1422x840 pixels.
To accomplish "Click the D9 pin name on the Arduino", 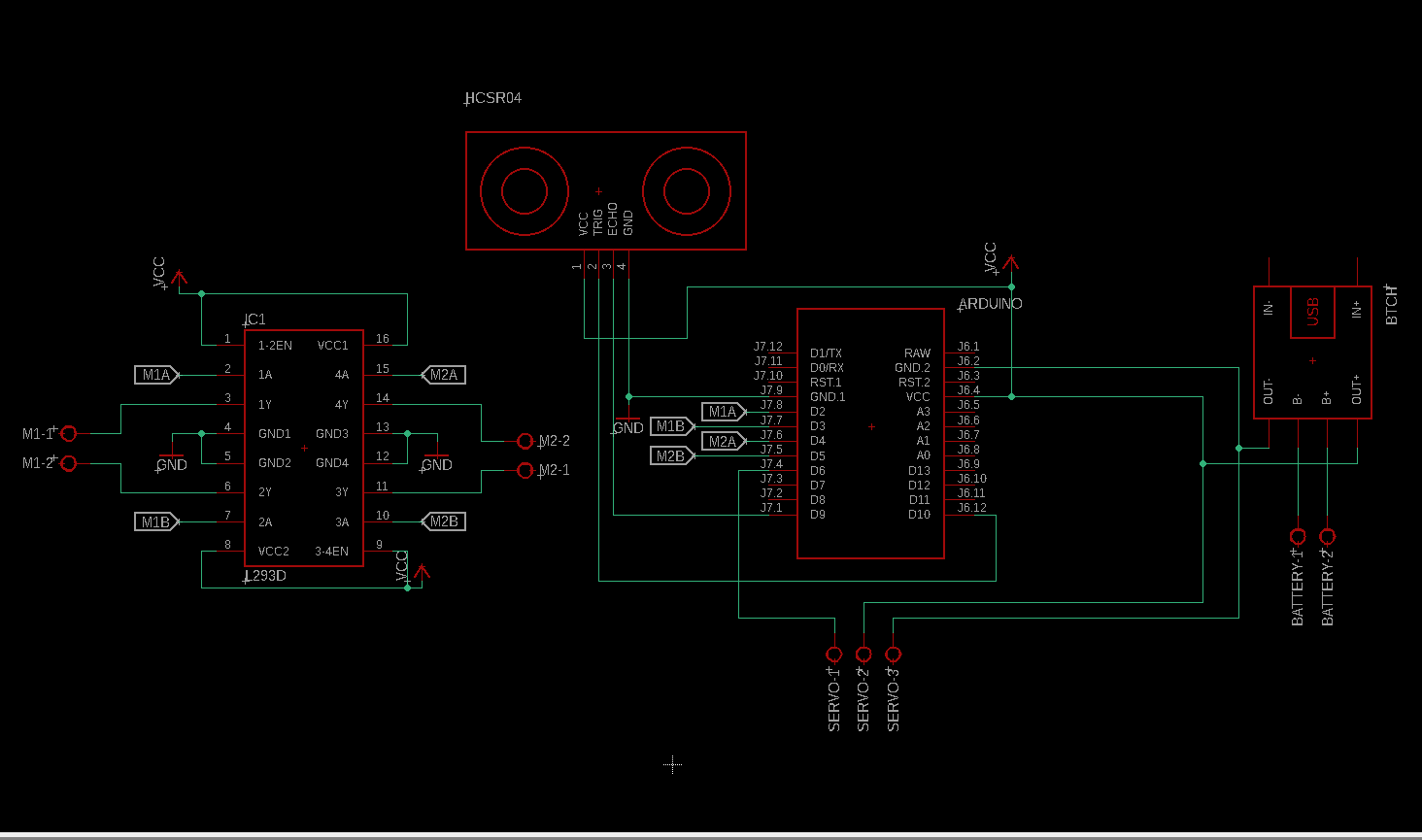I will click(x=818, y=515).
